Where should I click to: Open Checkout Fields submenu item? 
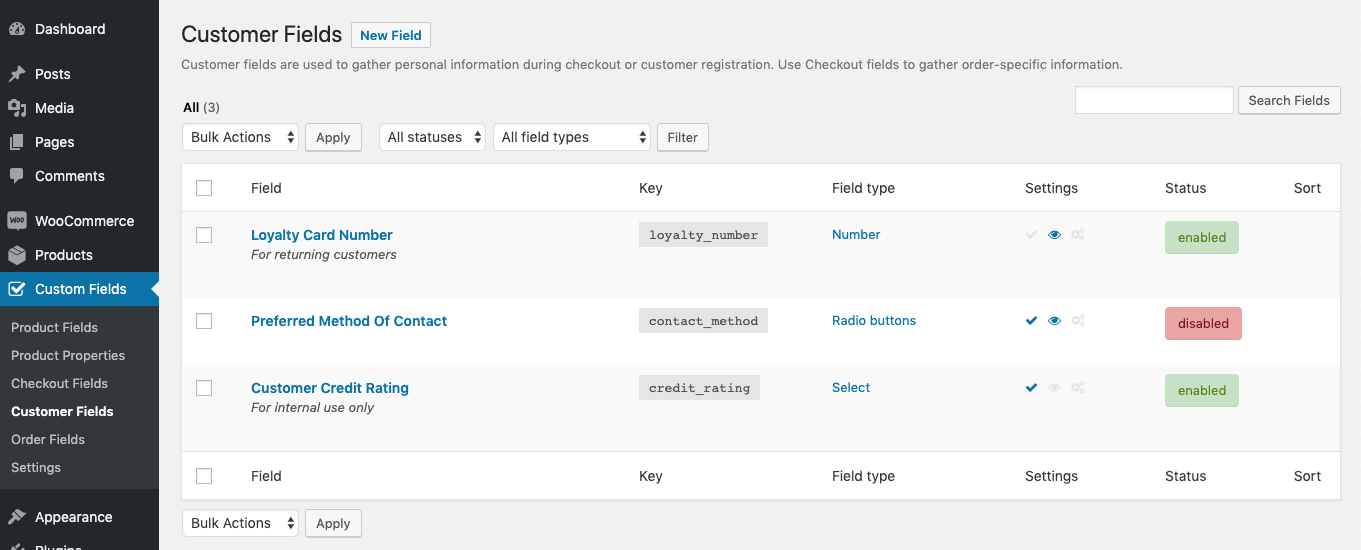[59, 383]
